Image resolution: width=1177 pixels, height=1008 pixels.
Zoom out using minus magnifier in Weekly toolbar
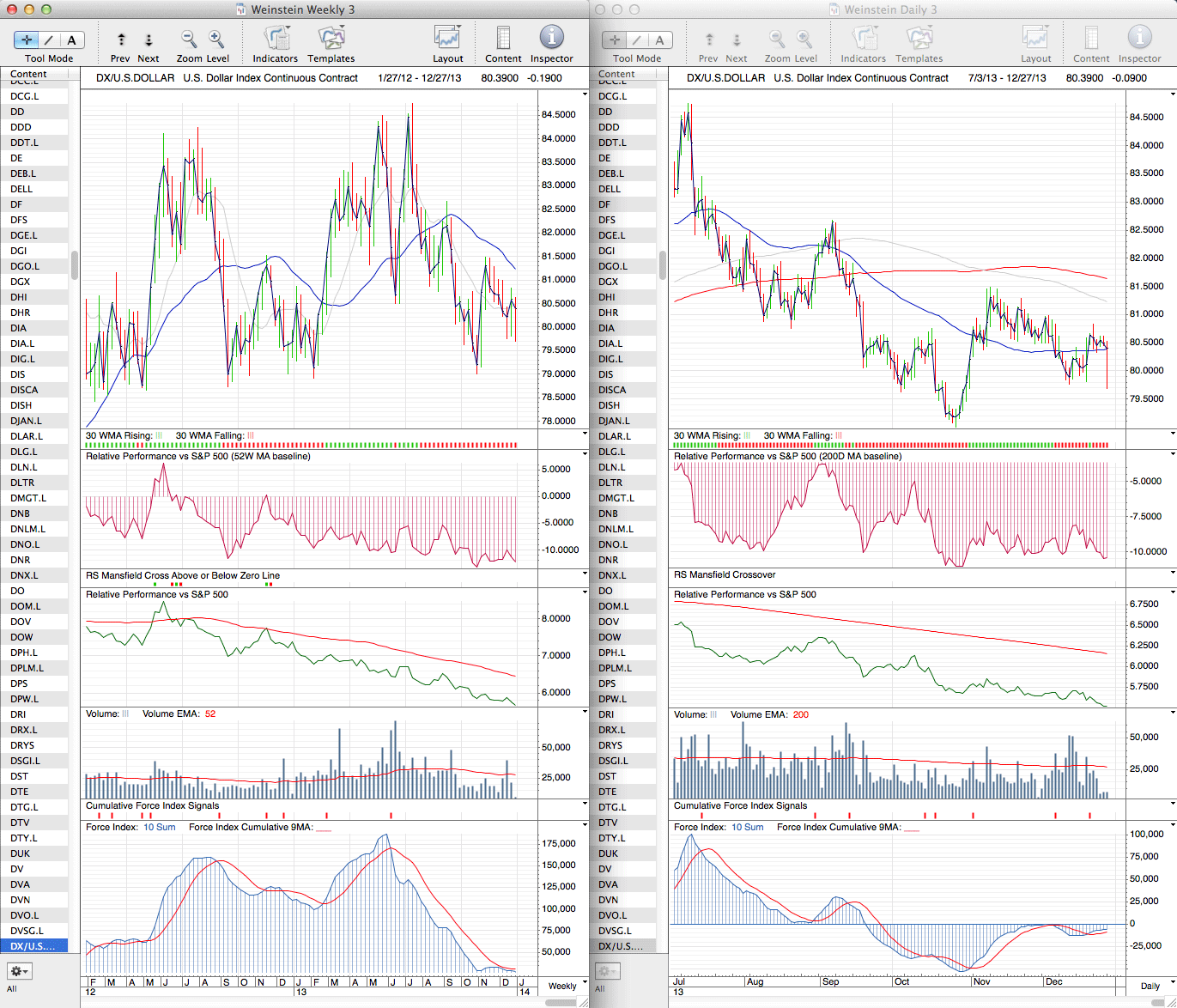pos(189,39)
